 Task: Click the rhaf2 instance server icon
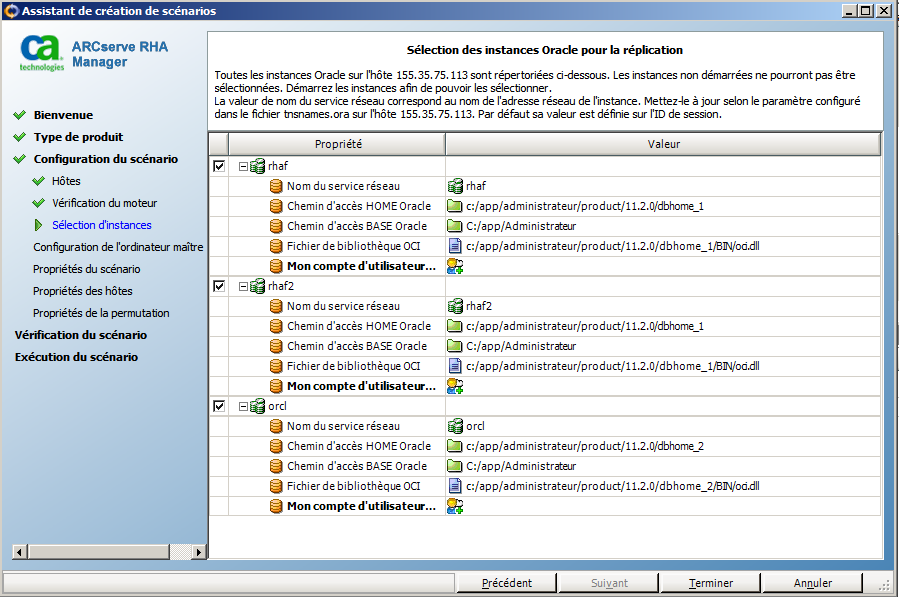pos(257,286)
